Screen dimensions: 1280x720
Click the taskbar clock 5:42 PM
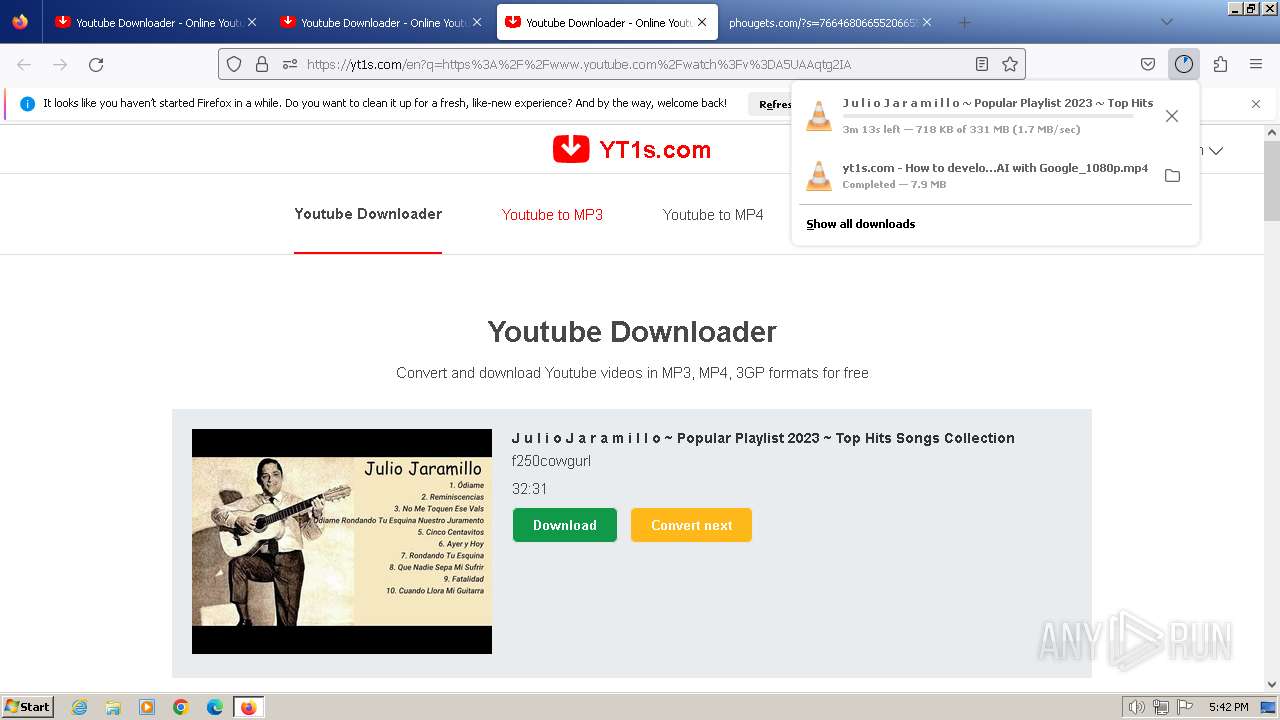tap(1228, 707)
